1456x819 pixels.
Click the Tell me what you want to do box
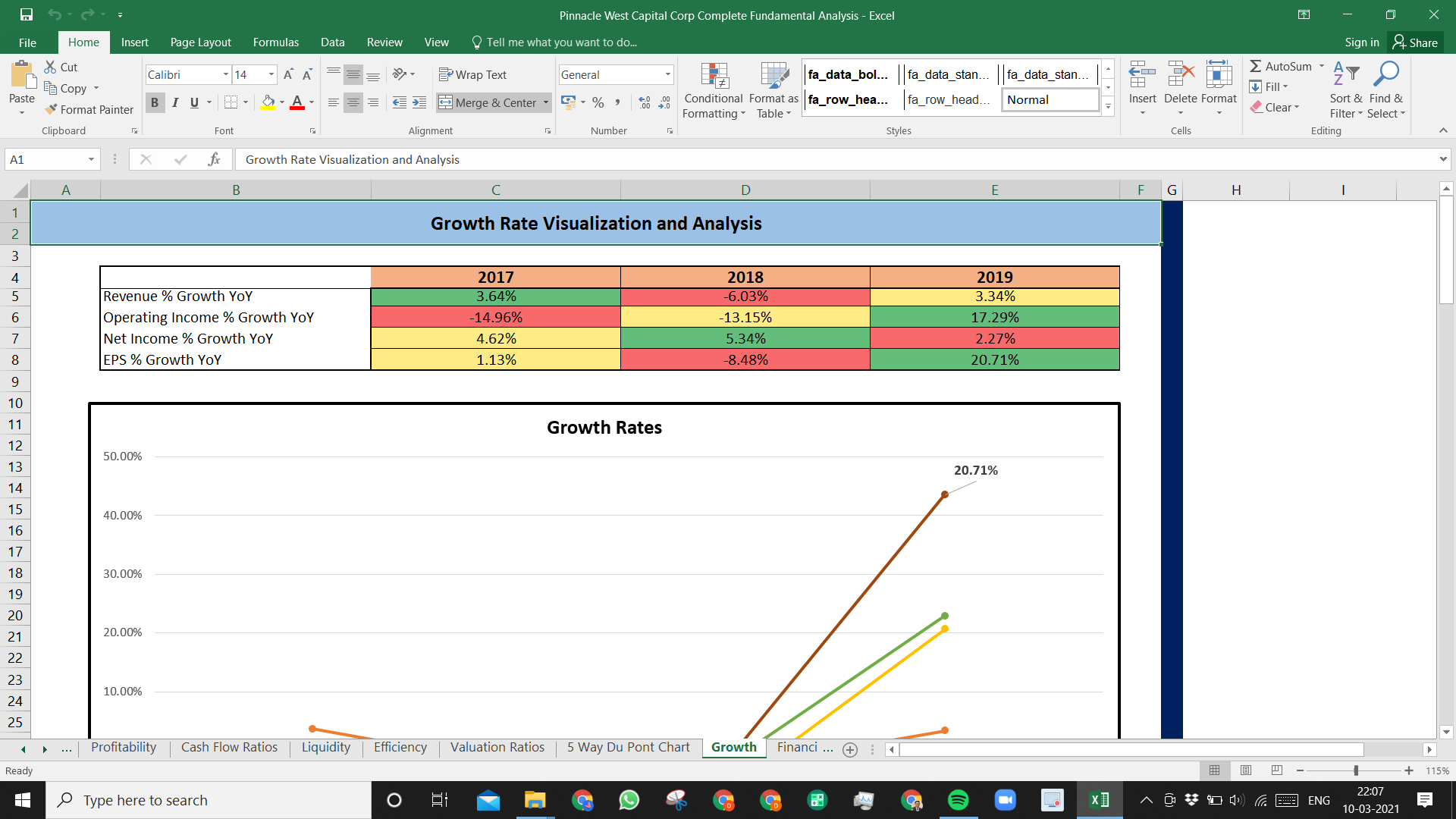click(554, 42)
